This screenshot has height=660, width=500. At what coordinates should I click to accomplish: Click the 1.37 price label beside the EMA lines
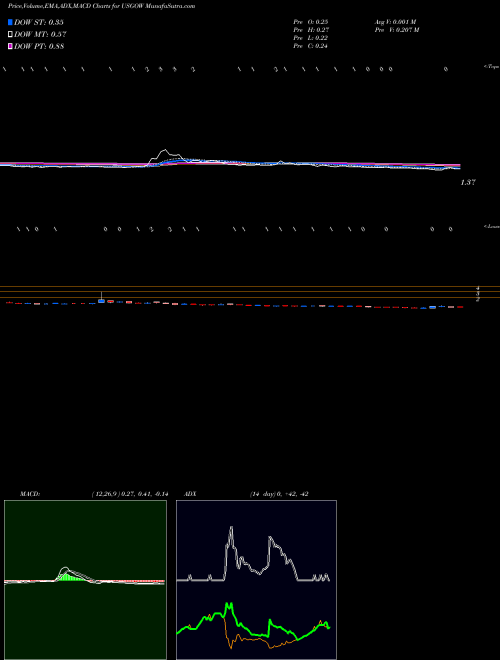click(x=468, y=183)
